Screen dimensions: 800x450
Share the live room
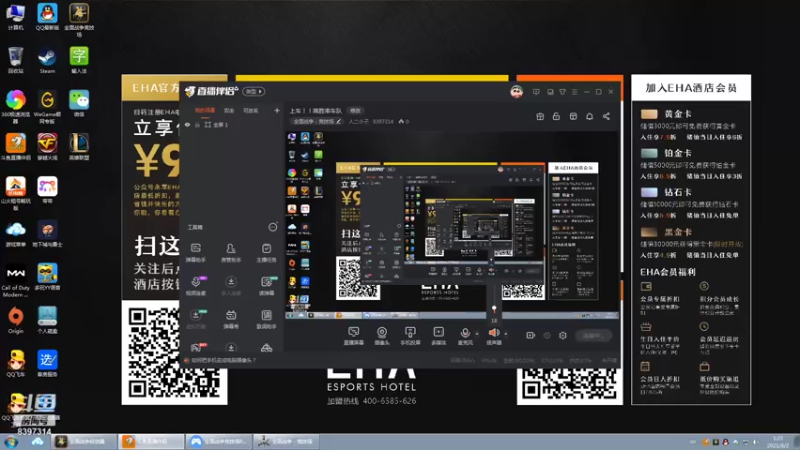pyautogui.click(x=606, y=116)
